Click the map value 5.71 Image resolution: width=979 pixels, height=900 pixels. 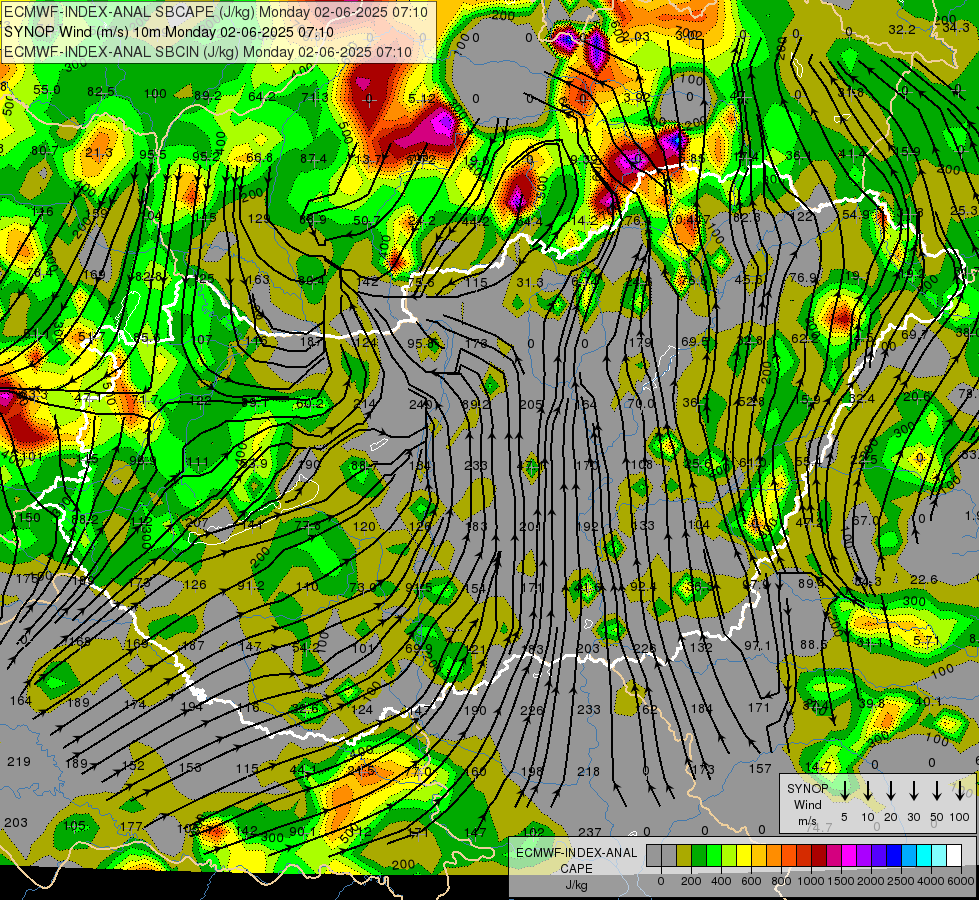coord(927,640)
